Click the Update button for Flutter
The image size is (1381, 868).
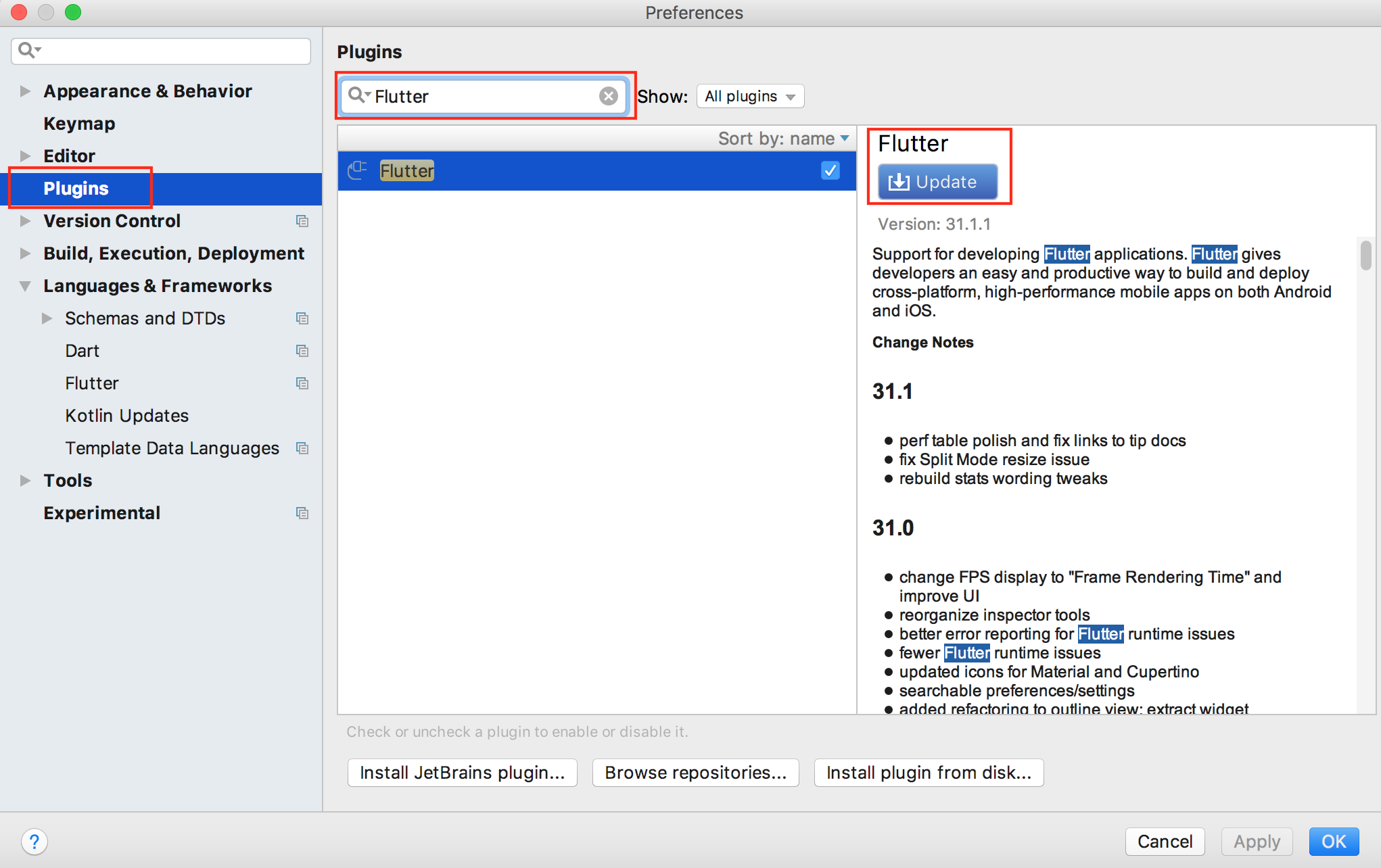937,182
